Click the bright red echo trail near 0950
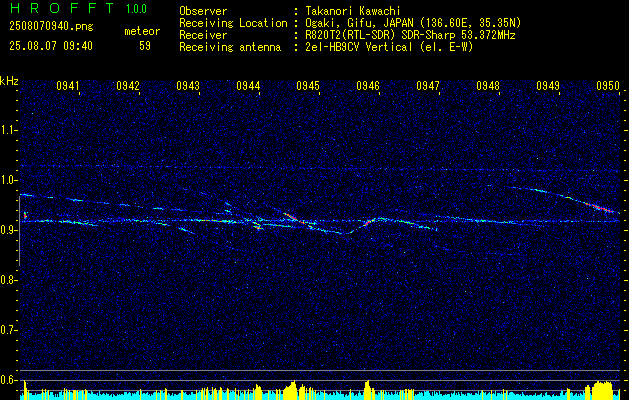The height and width of the screenshot is (400, 629). click(x=599, y=207)
